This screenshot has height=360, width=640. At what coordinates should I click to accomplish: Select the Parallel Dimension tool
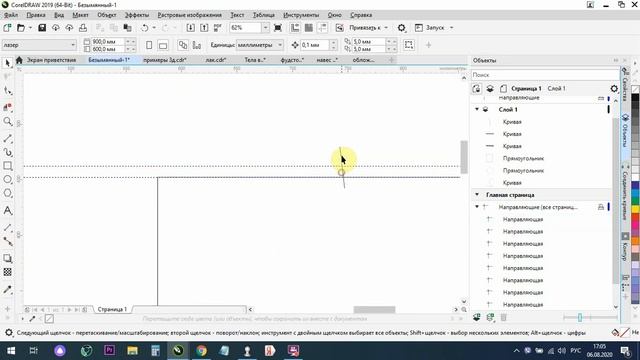(x=7, y=227)
